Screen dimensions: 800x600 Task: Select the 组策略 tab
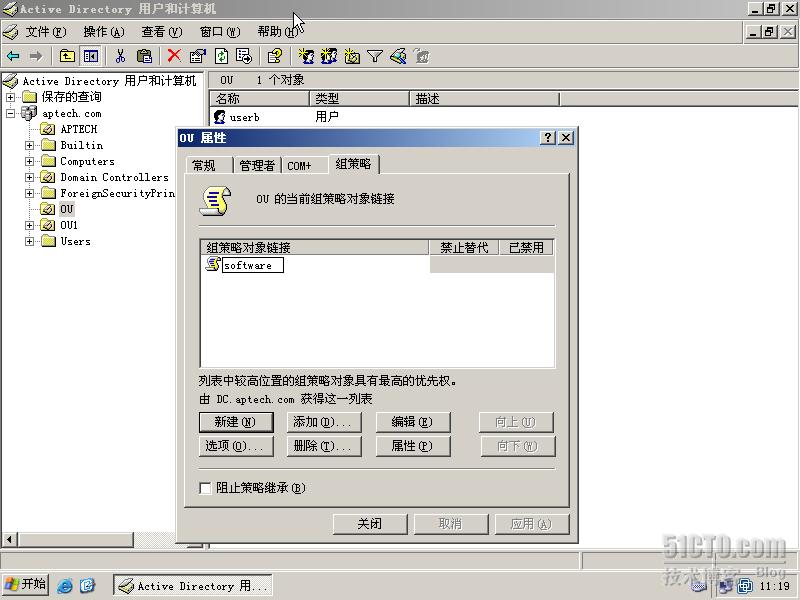pyautogui.click(x=354, y=164)
